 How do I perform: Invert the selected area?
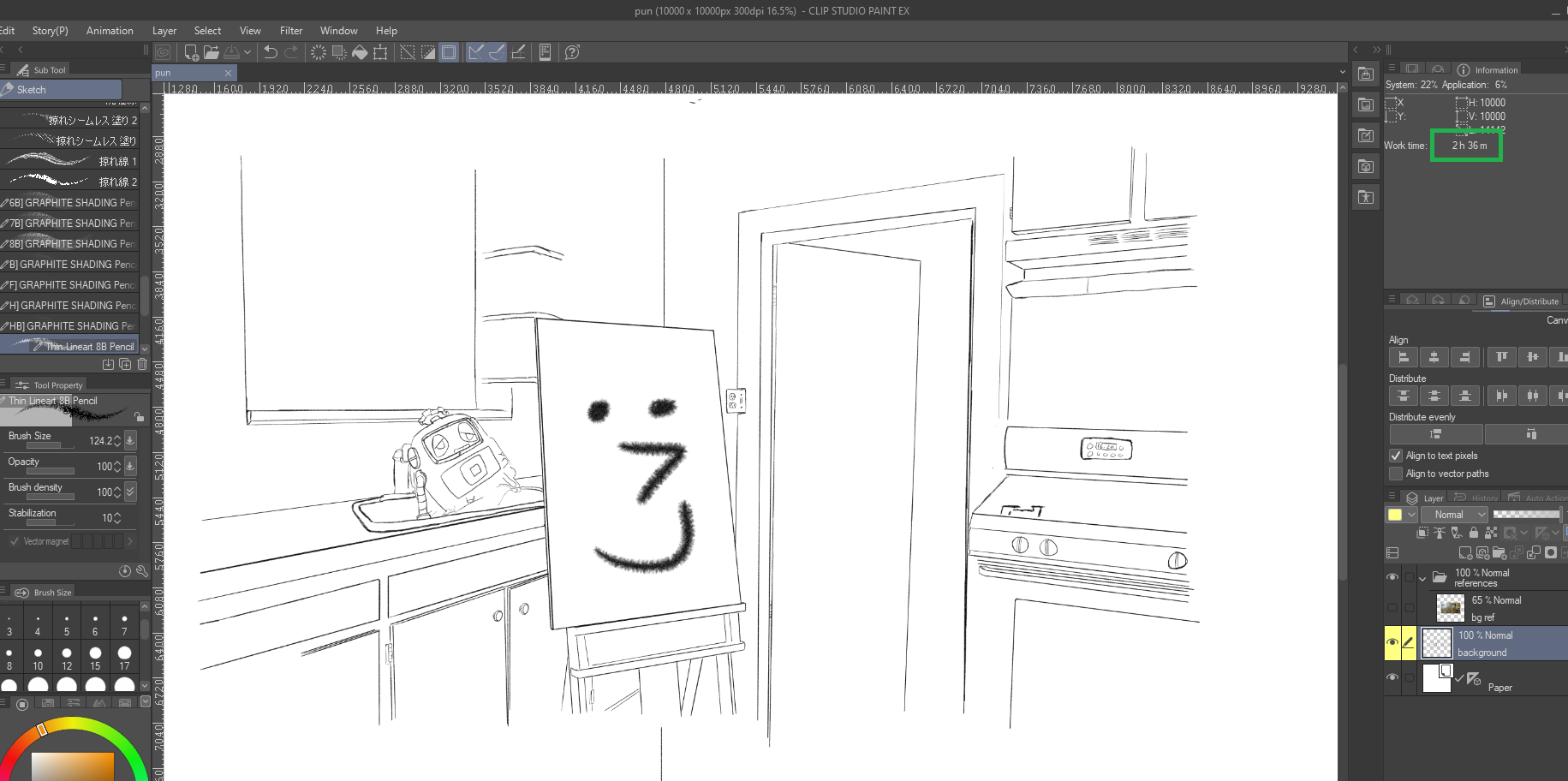(x=427, y=52)
